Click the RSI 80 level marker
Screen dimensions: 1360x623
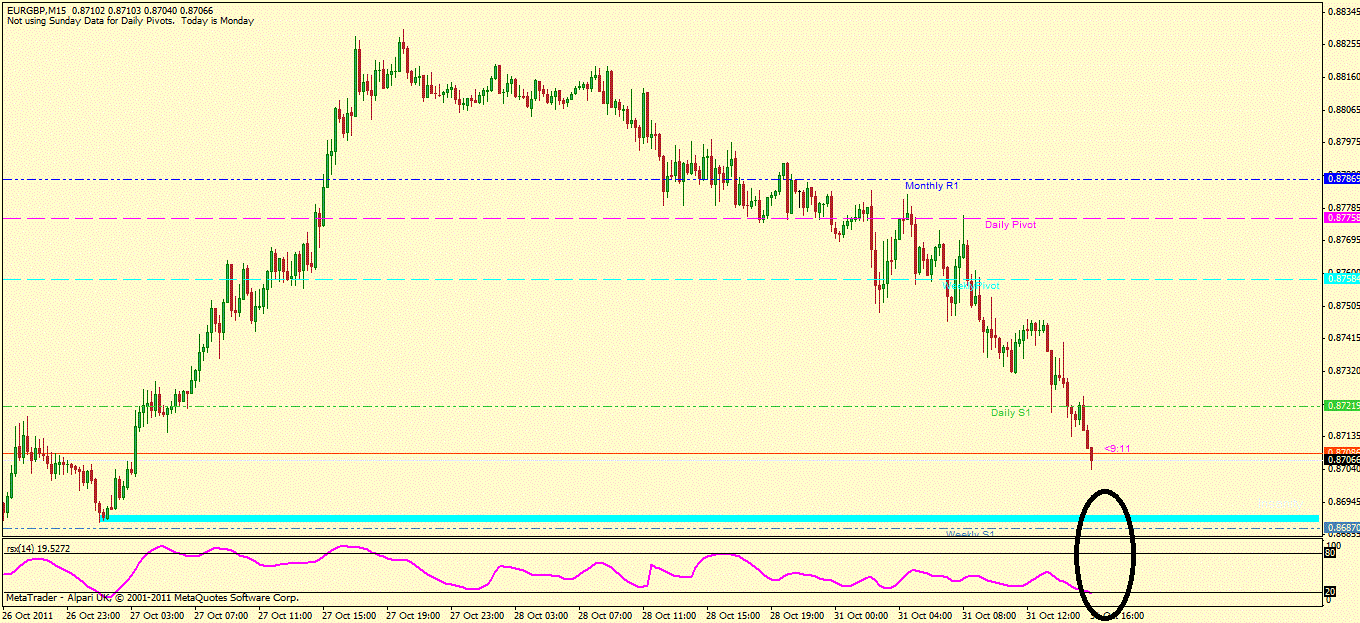tap(1330, 552)
